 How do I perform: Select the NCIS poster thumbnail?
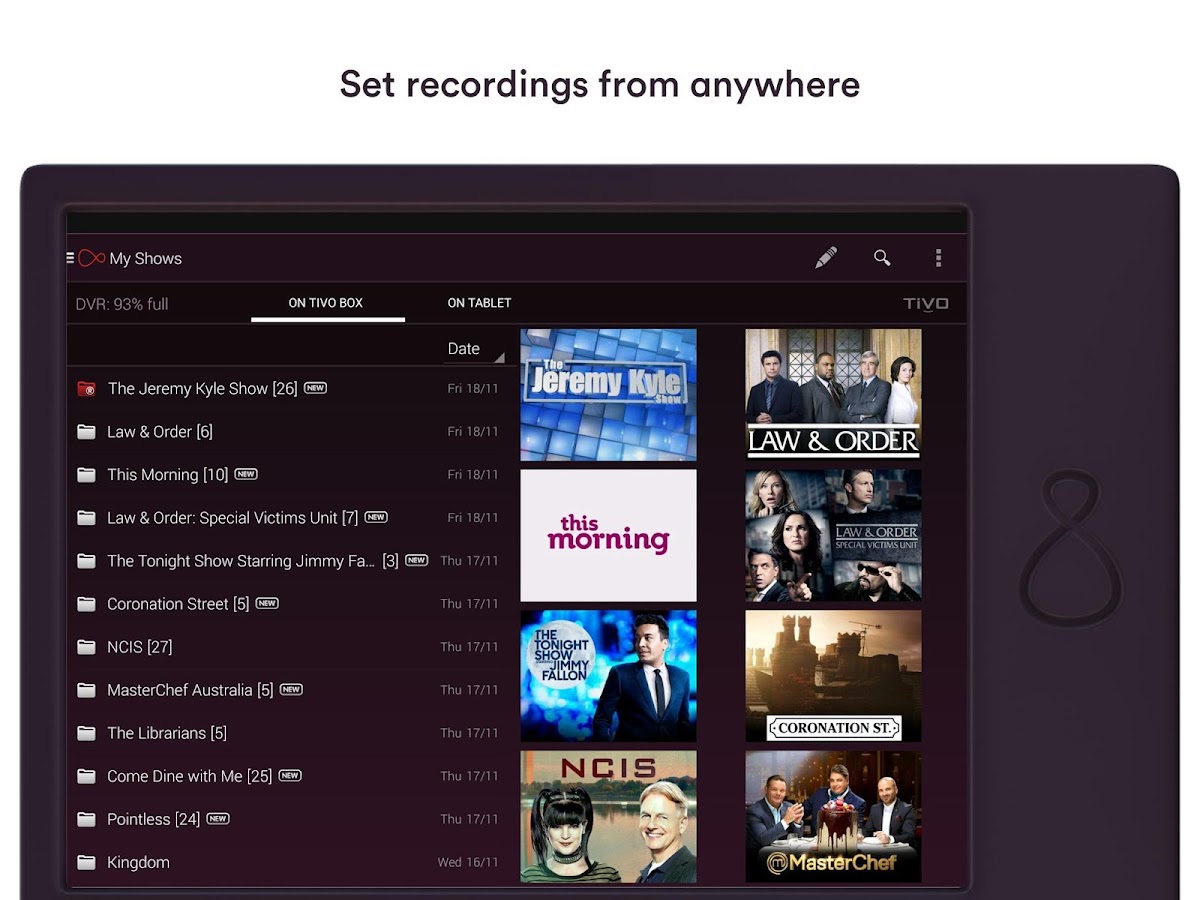(608, 817)
